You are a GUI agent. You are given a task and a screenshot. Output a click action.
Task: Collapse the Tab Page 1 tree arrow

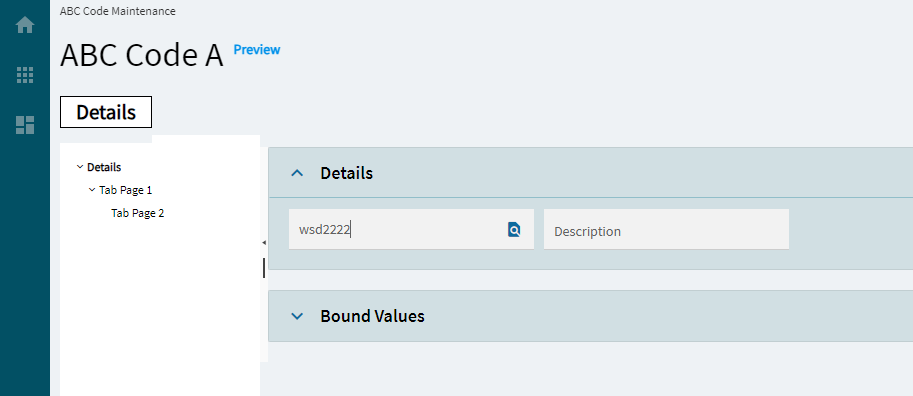point(92,190)
